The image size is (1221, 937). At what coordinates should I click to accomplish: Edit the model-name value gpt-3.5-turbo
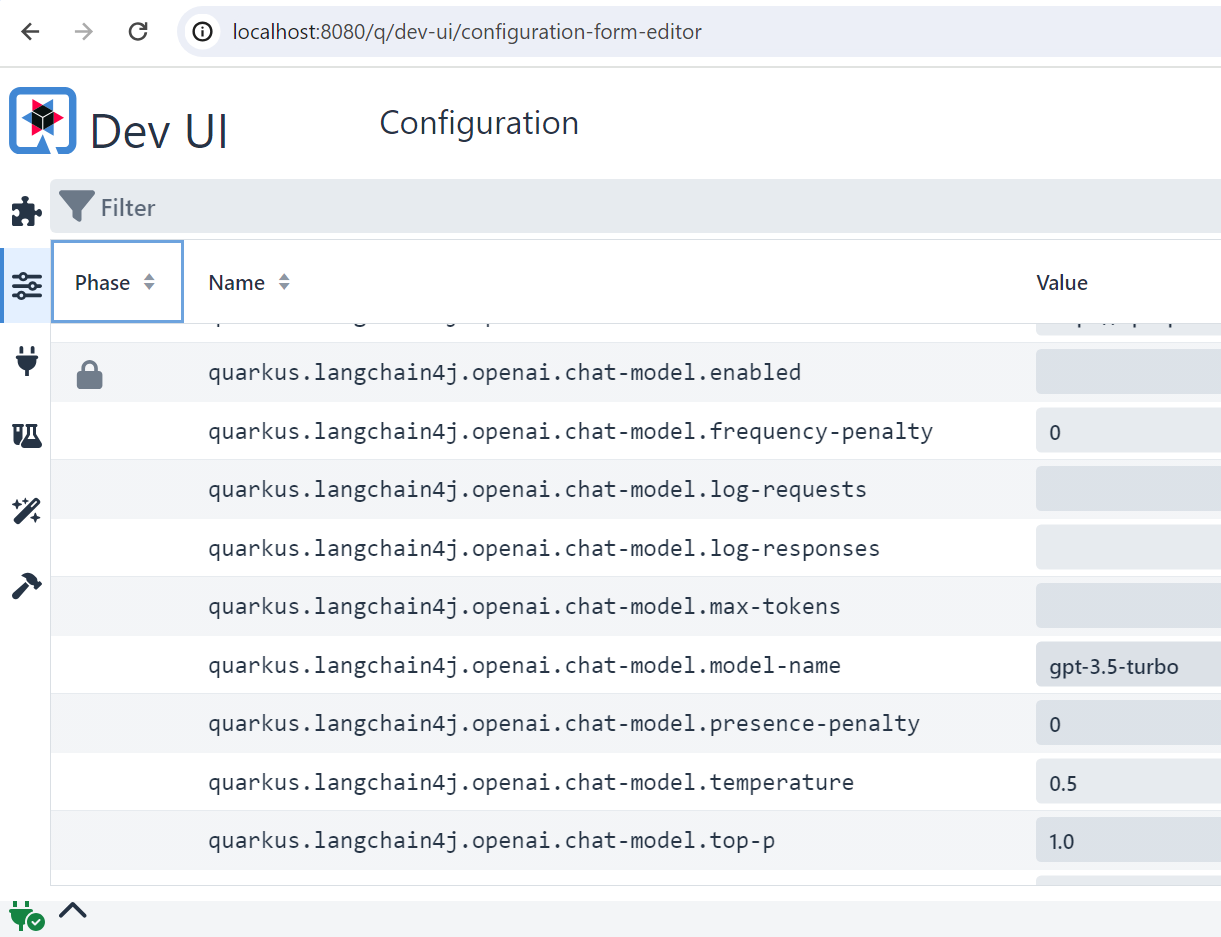point(1127,667)
